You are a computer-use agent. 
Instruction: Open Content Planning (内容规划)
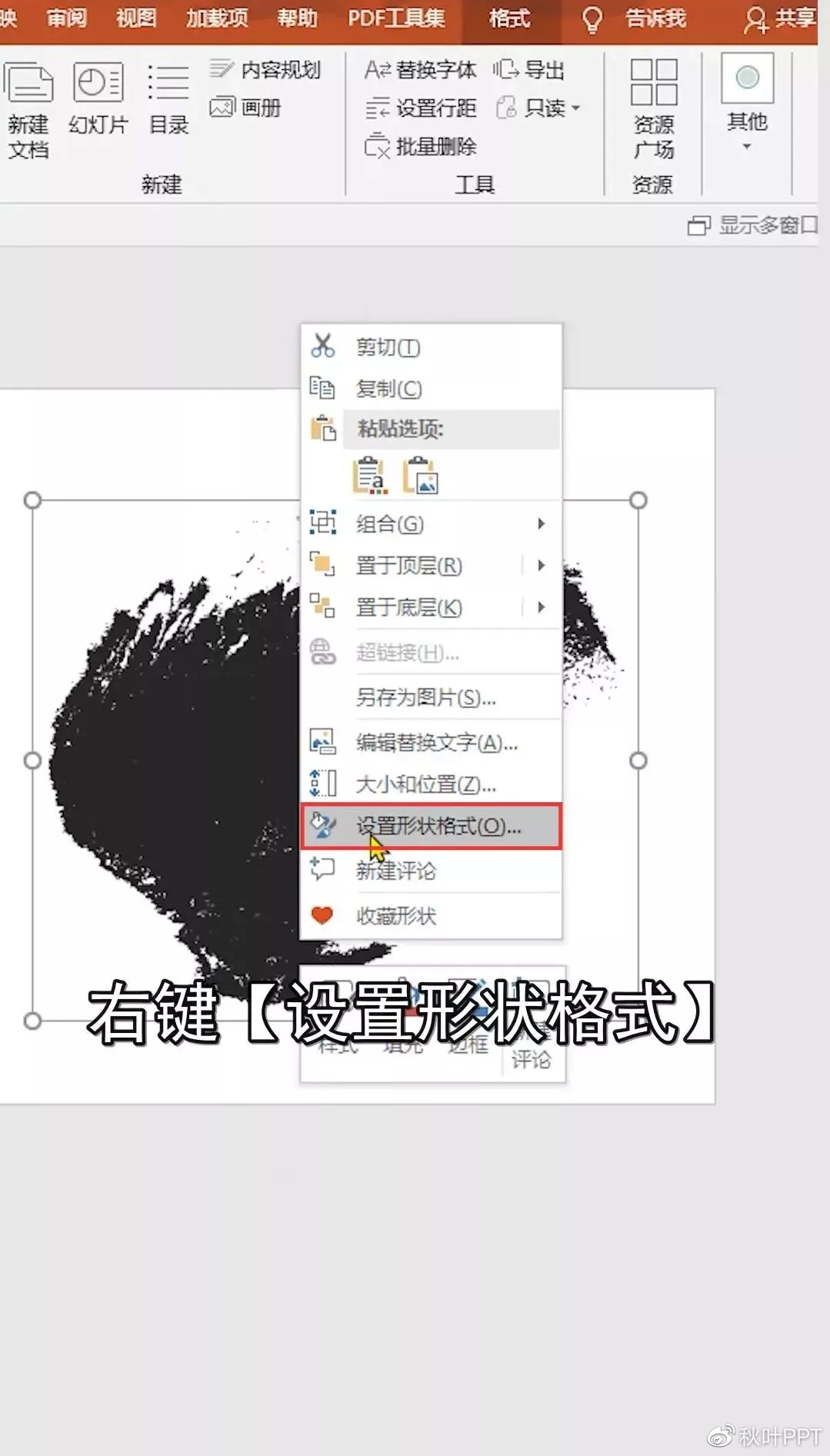click(x=265, y=70)
